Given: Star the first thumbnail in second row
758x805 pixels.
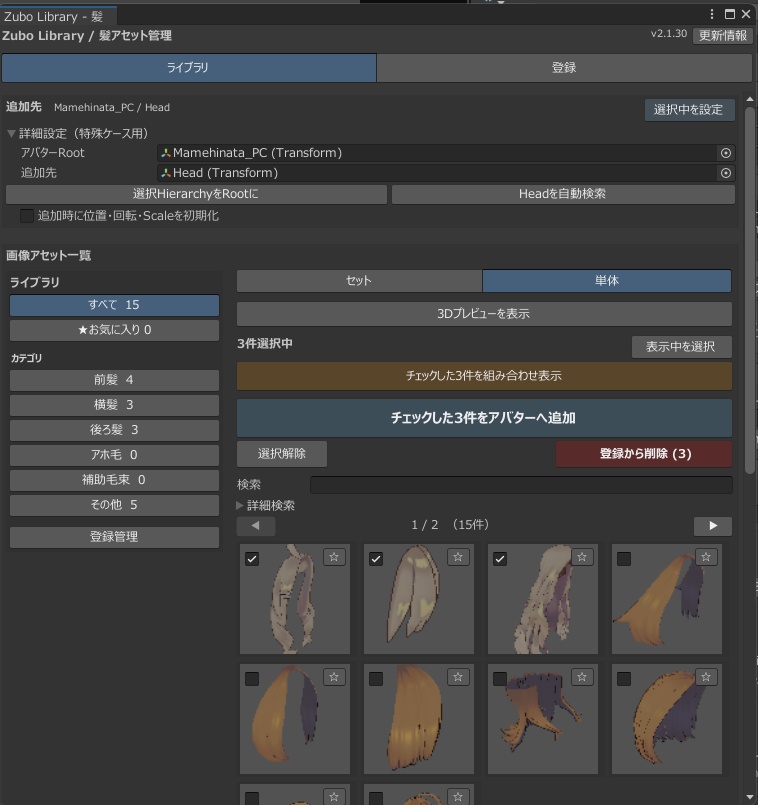Looking at the screenshot, I should coord(334,677).
